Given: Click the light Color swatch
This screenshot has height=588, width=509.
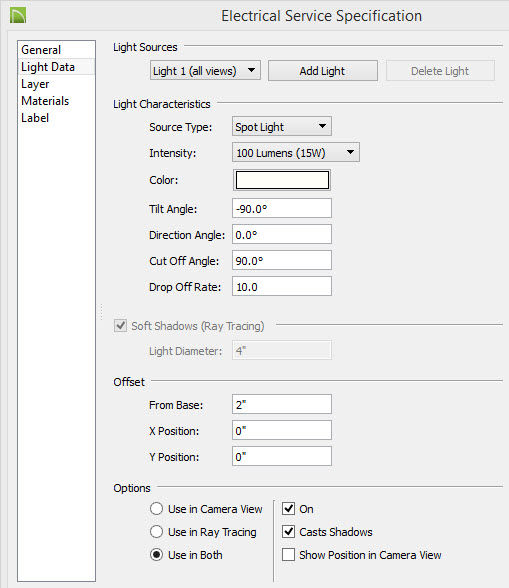Looking at the screenshot, I should click(282, 180).
